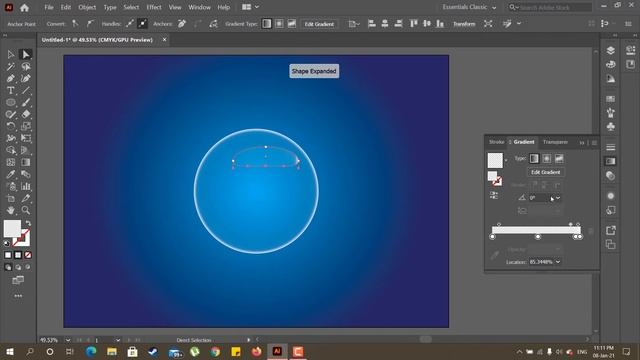Open Windows Start menu
The height and width of the screenshot is (360, 640).
coord(9,351)
